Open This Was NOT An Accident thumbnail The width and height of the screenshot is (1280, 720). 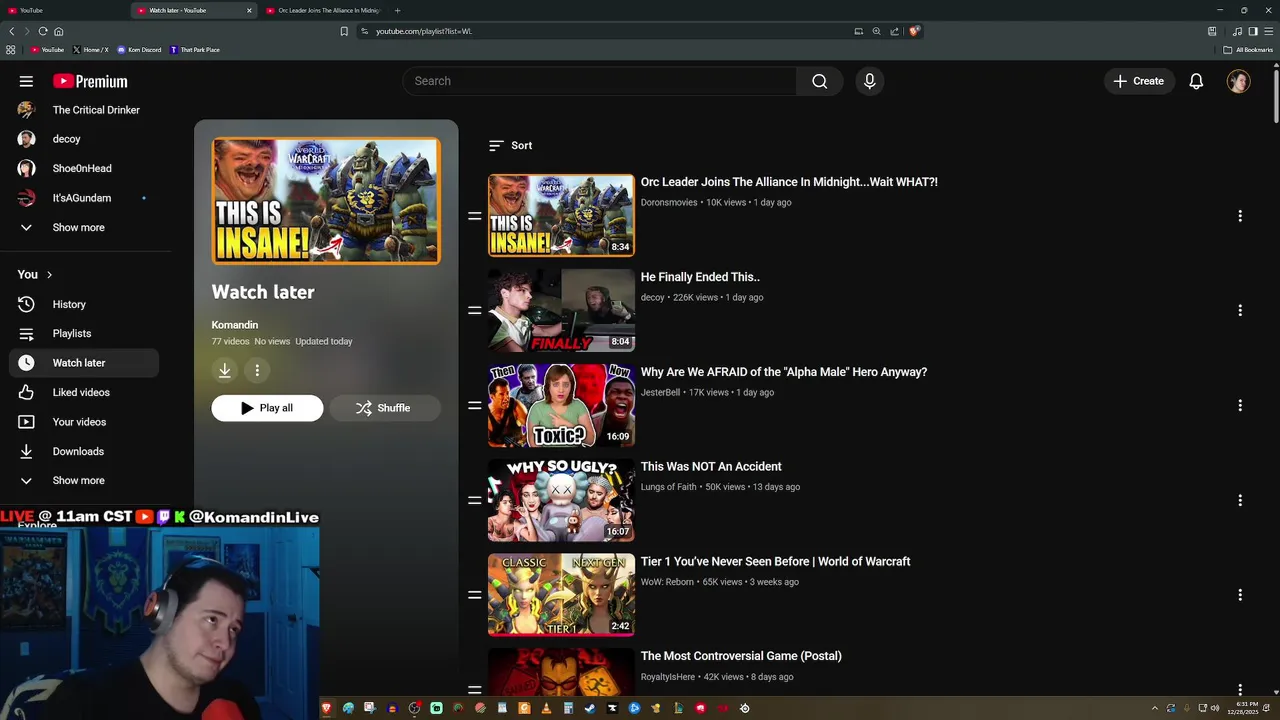[561, 500]
